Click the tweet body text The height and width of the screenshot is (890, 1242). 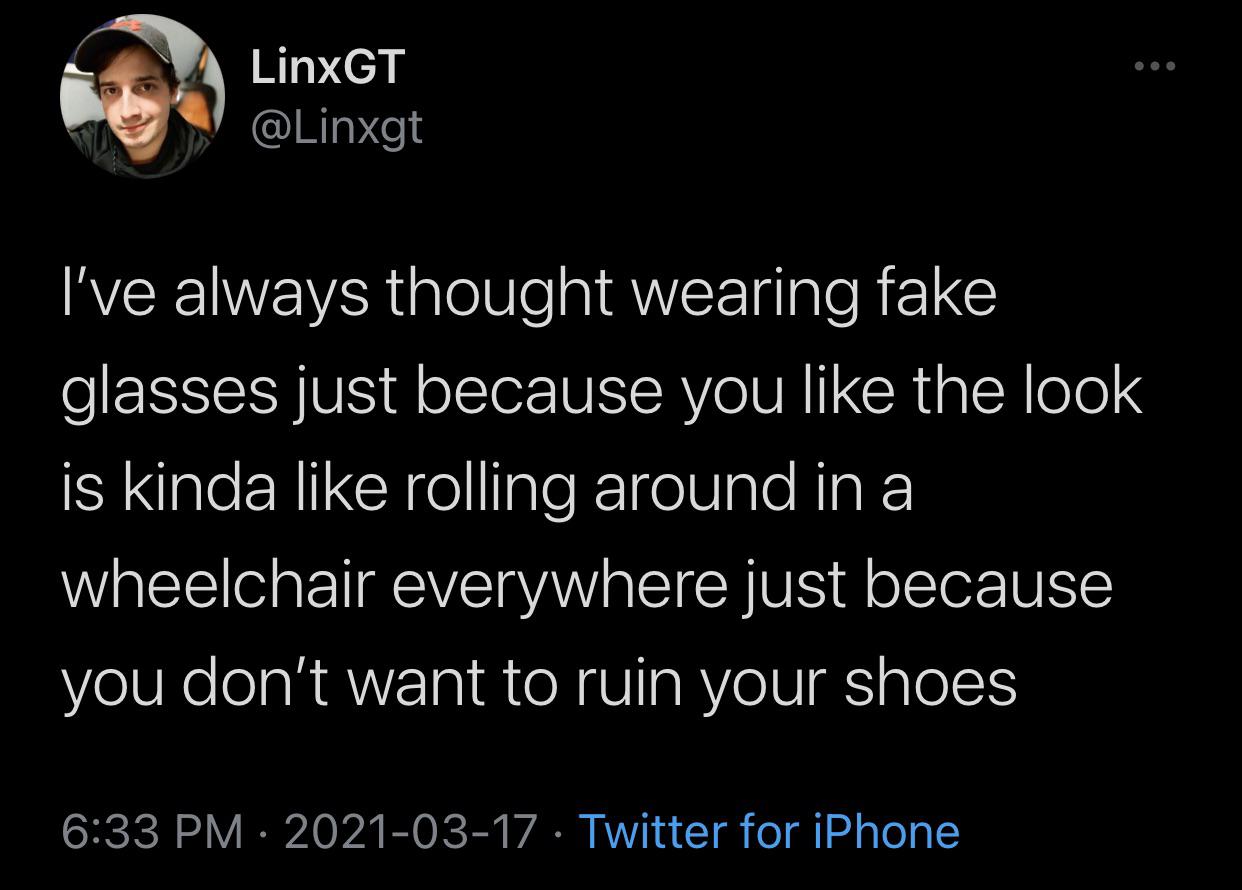600,487
